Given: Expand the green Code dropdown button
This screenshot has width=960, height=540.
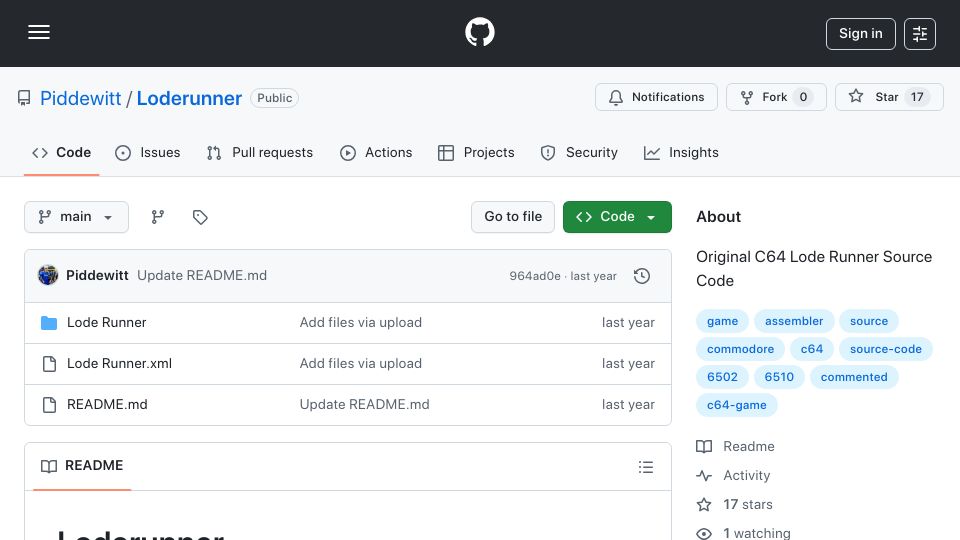Looking at the screenshot, I should 617,217.
